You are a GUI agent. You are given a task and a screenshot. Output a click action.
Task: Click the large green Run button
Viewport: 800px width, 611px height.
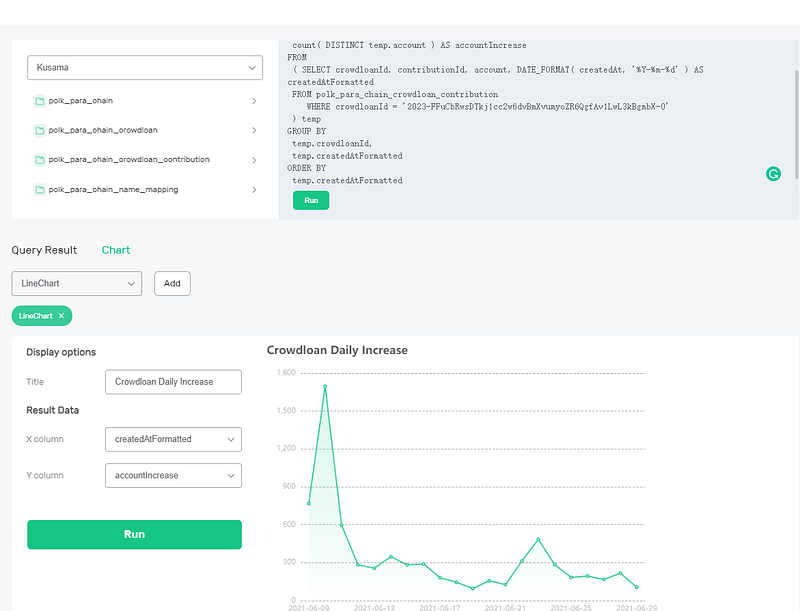[x=134, y=534]
